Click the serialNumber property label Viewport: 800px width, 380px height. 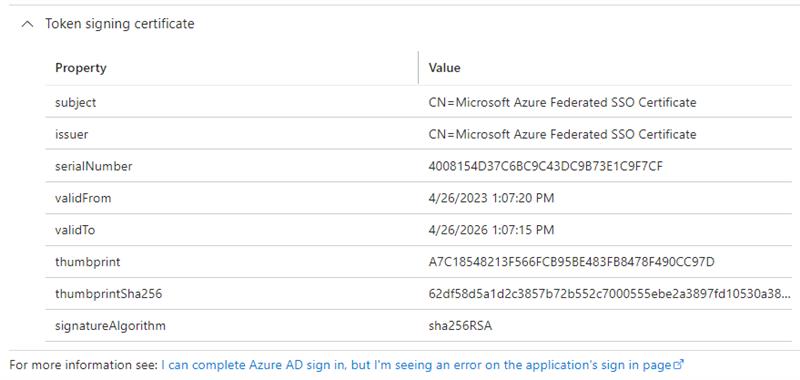[93, 166]
